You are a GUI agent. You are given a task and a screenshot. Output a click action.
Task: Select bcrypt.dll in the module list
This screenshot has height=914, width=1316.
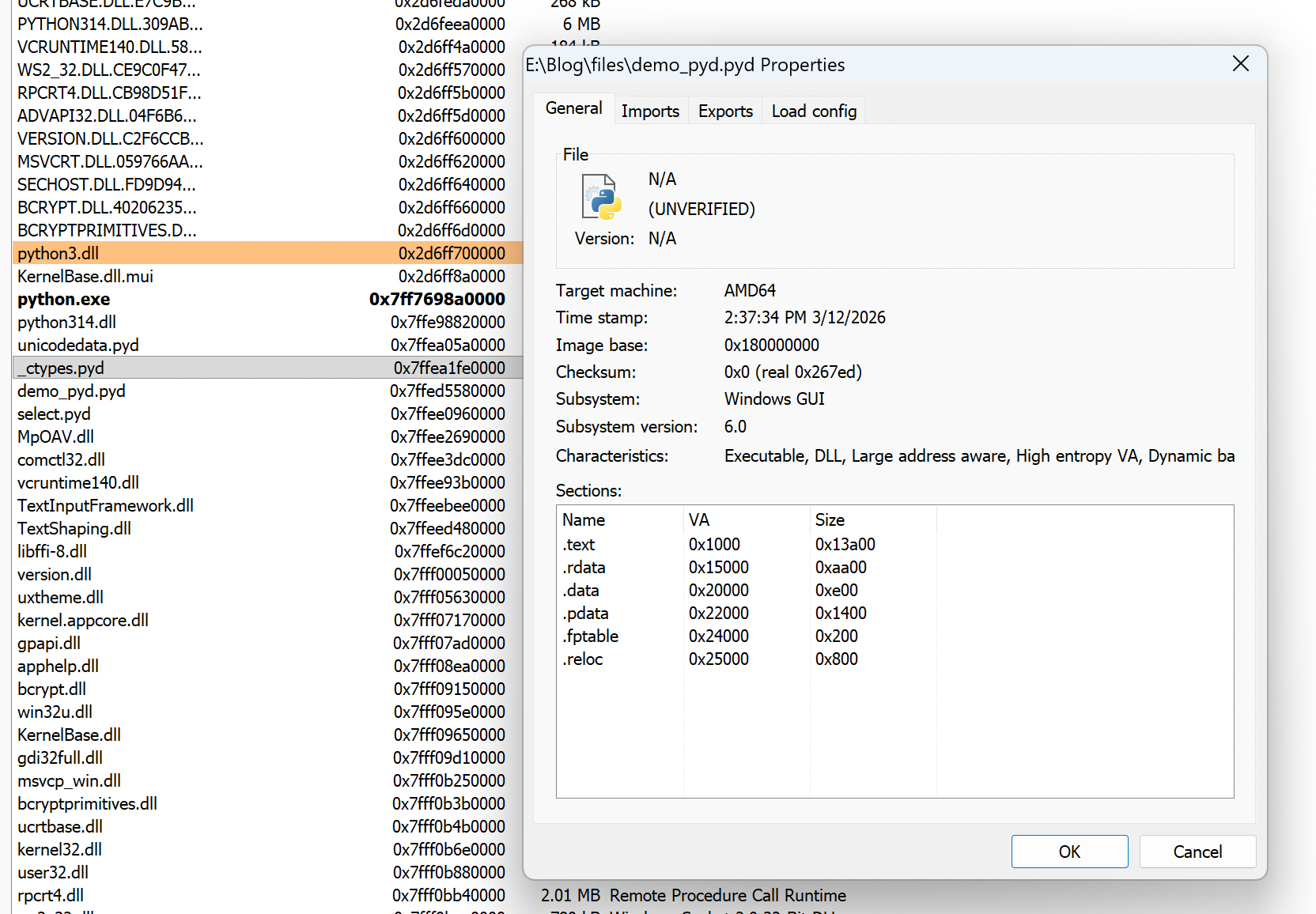click(268, 689)
